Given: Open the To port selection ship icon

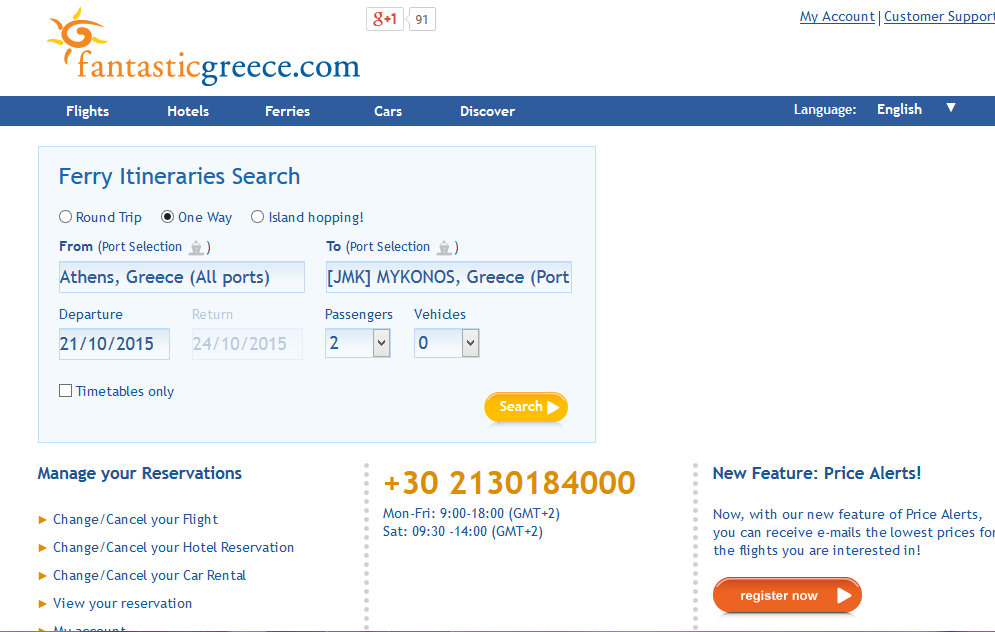Looking at the screenshot, I should click(445, 247).
